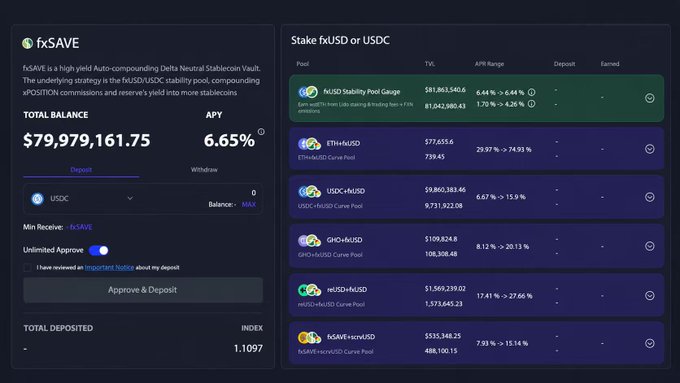The height and width of the screenshot is (383, 680).
Task: Click info icon beside 6.44 % -> 6.44 %
Action: tap(531, 92)
